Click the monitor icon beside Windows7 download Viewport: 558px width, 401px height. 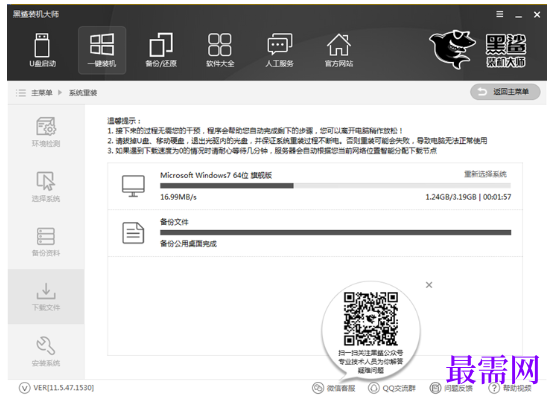click(x=133, y=186)
